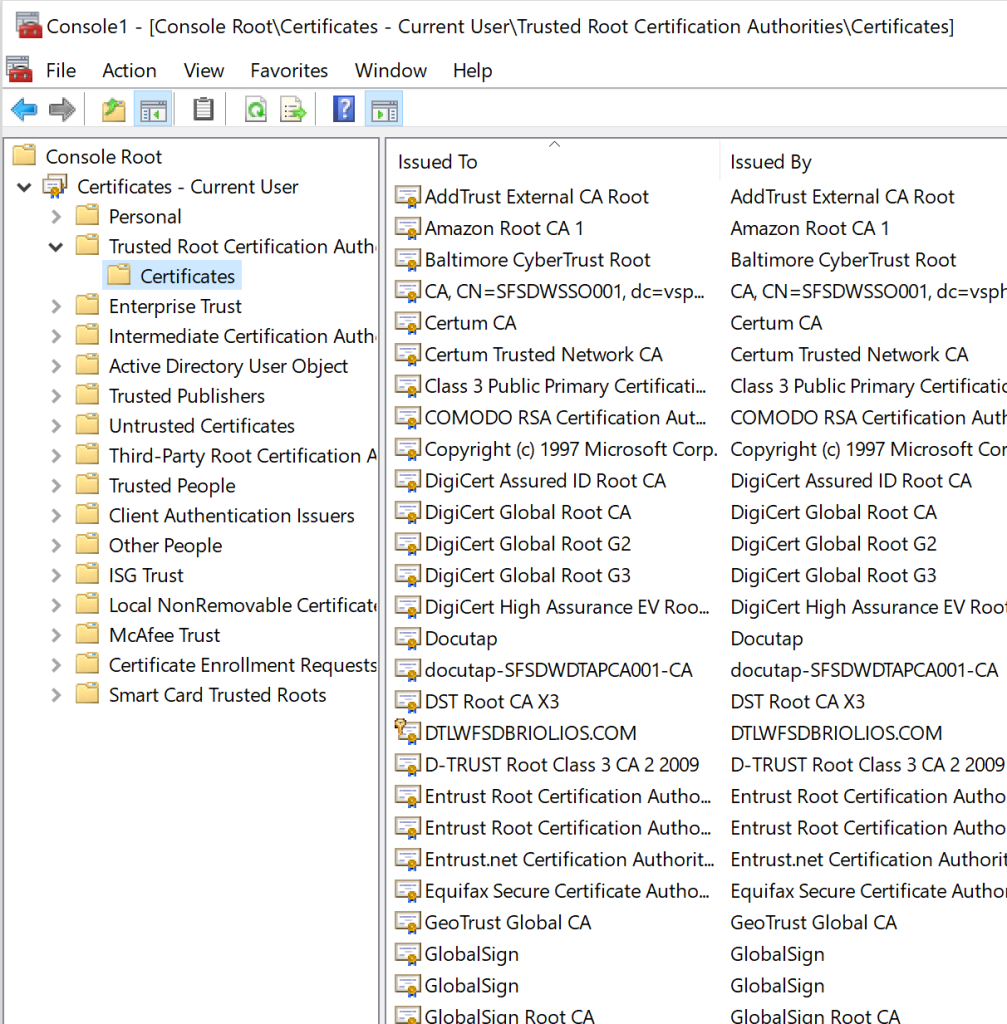Click the Export List toolbar icon
The image size is (1007, 1024).
click(293, 110)
